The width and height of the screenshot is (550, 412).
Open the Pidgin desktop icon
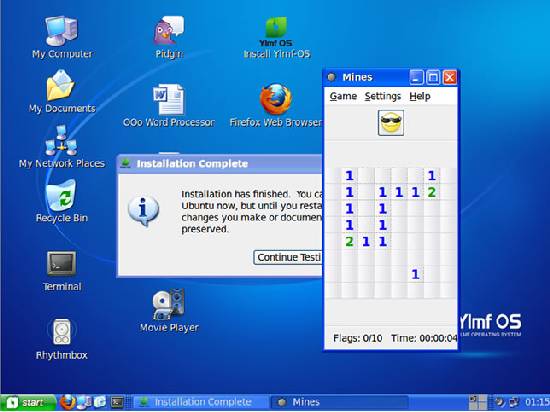169,38
